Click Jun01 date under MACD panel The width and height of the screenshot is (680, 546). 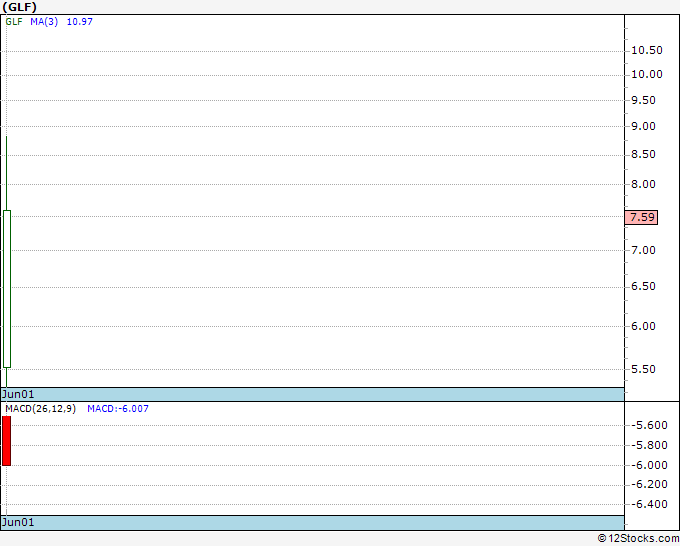coord(18,522)
